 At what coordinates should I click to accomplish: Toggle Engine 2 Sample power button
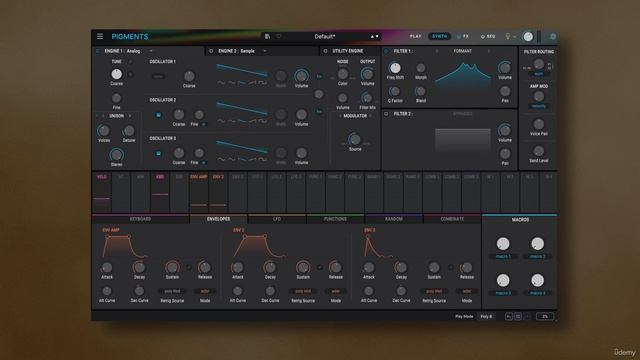click(x=211, y=51)
